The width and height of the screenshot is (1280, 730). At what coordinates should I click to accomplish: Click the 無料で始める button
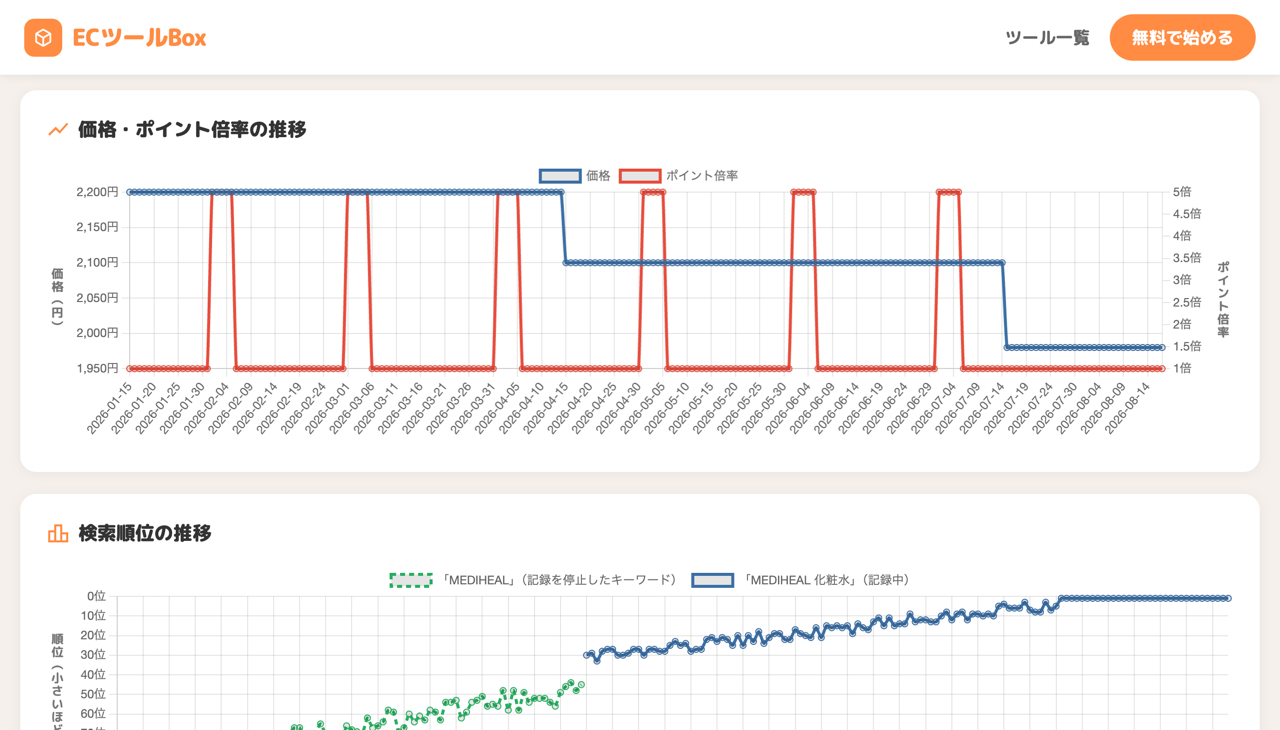point(1182,38)
